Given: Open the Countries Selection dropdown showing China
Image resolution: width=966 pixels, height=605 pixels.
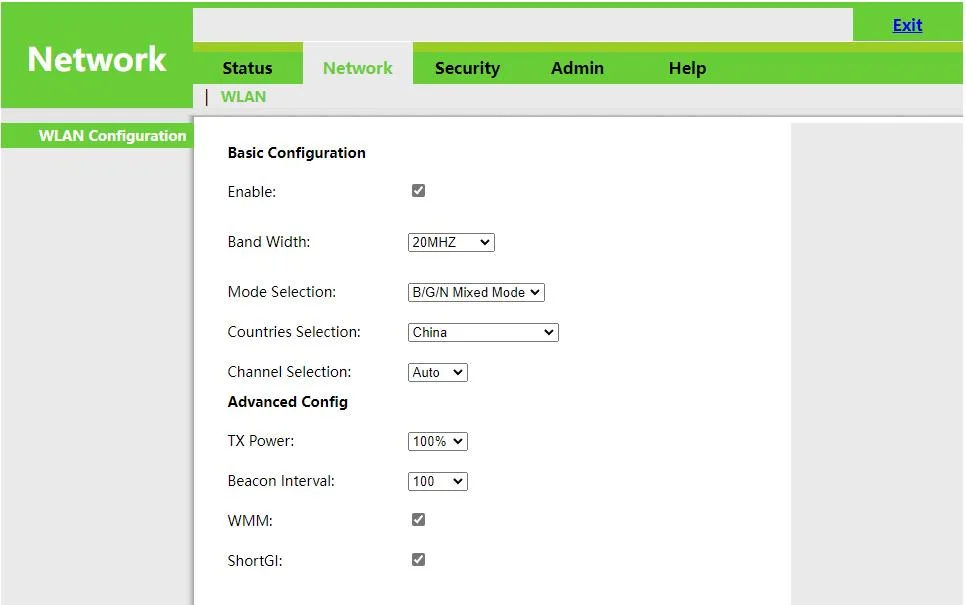Looking at the screenshot, I should click(483, 332).
